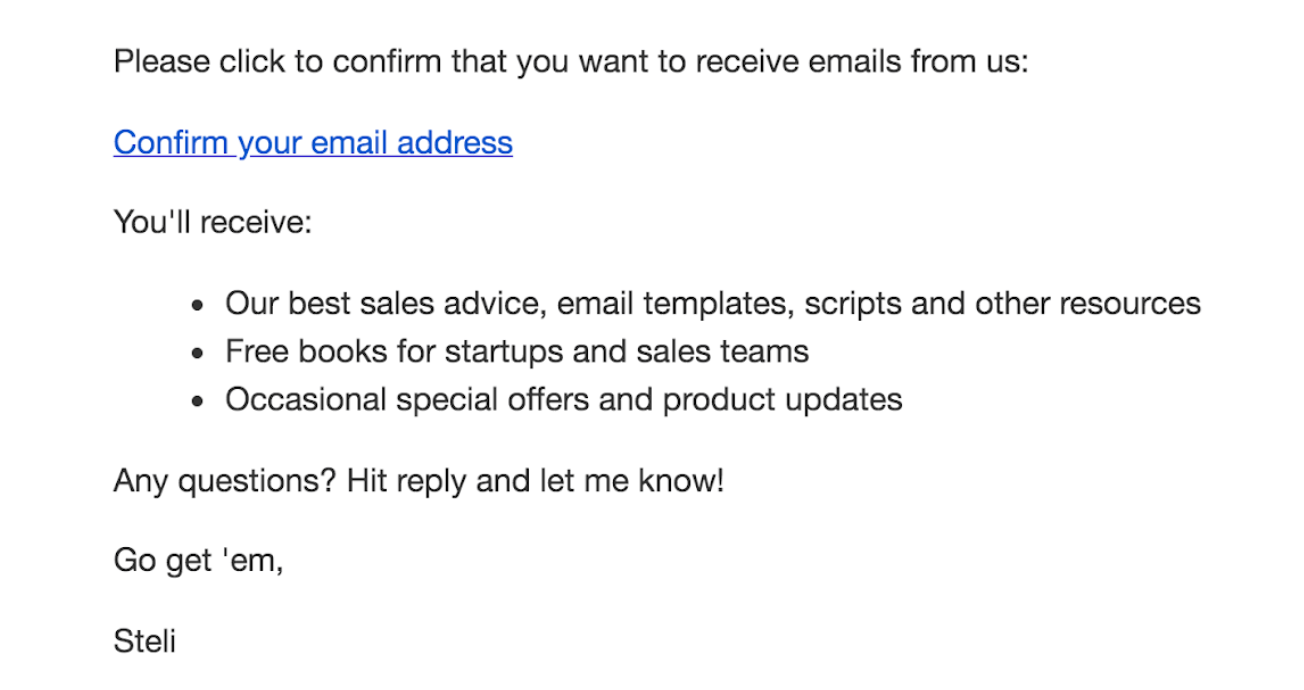
Task: Click the first bullet point dot
Action: (x=199, y=304)
